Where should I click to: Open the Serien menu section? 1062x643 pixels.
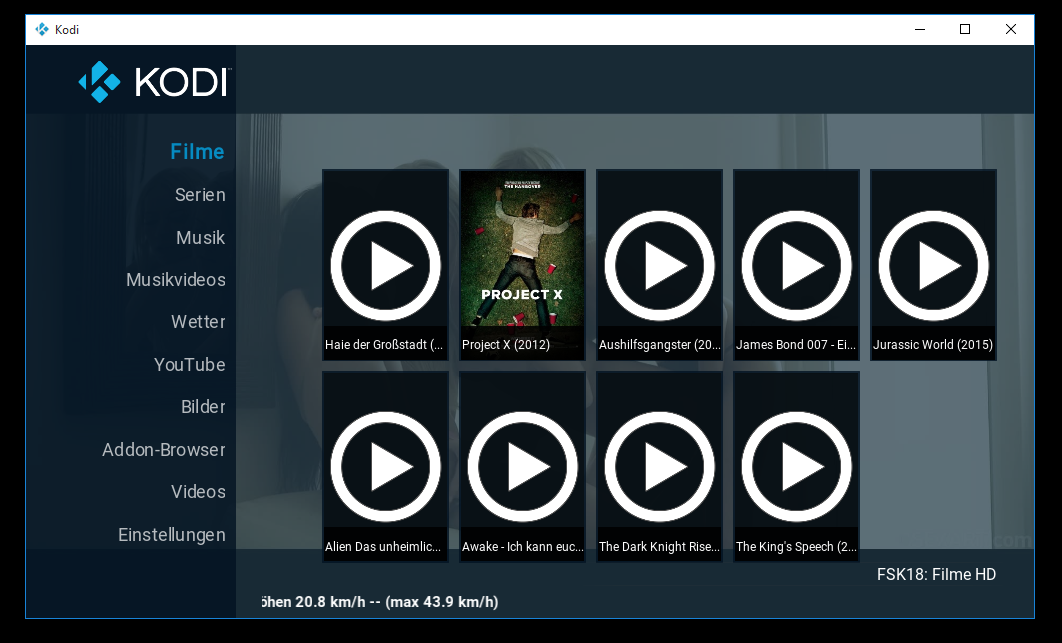pyautogui.click(x=200, y=194)
